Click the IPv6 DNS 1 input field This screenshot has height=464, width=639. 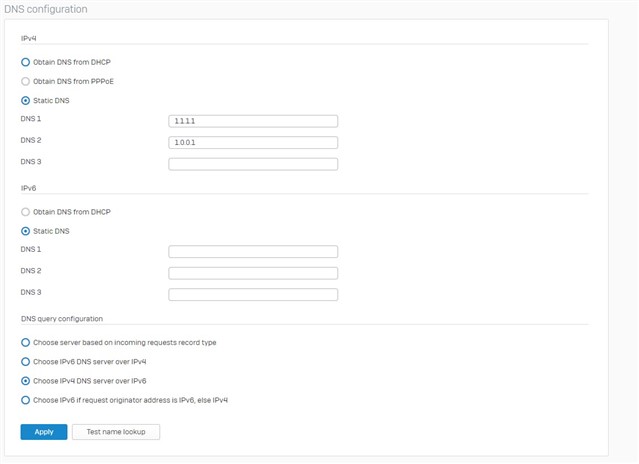(253, 251)
